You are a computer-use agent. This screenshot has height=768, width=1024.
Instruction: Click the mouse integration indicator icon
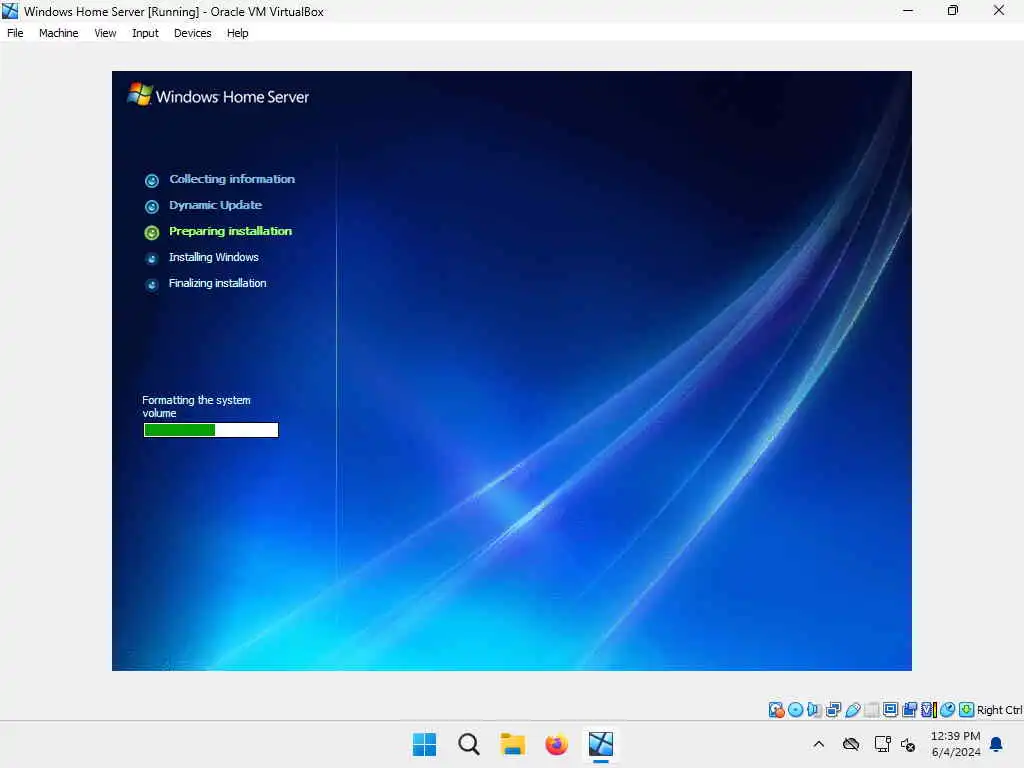click(x=948, y=710)
